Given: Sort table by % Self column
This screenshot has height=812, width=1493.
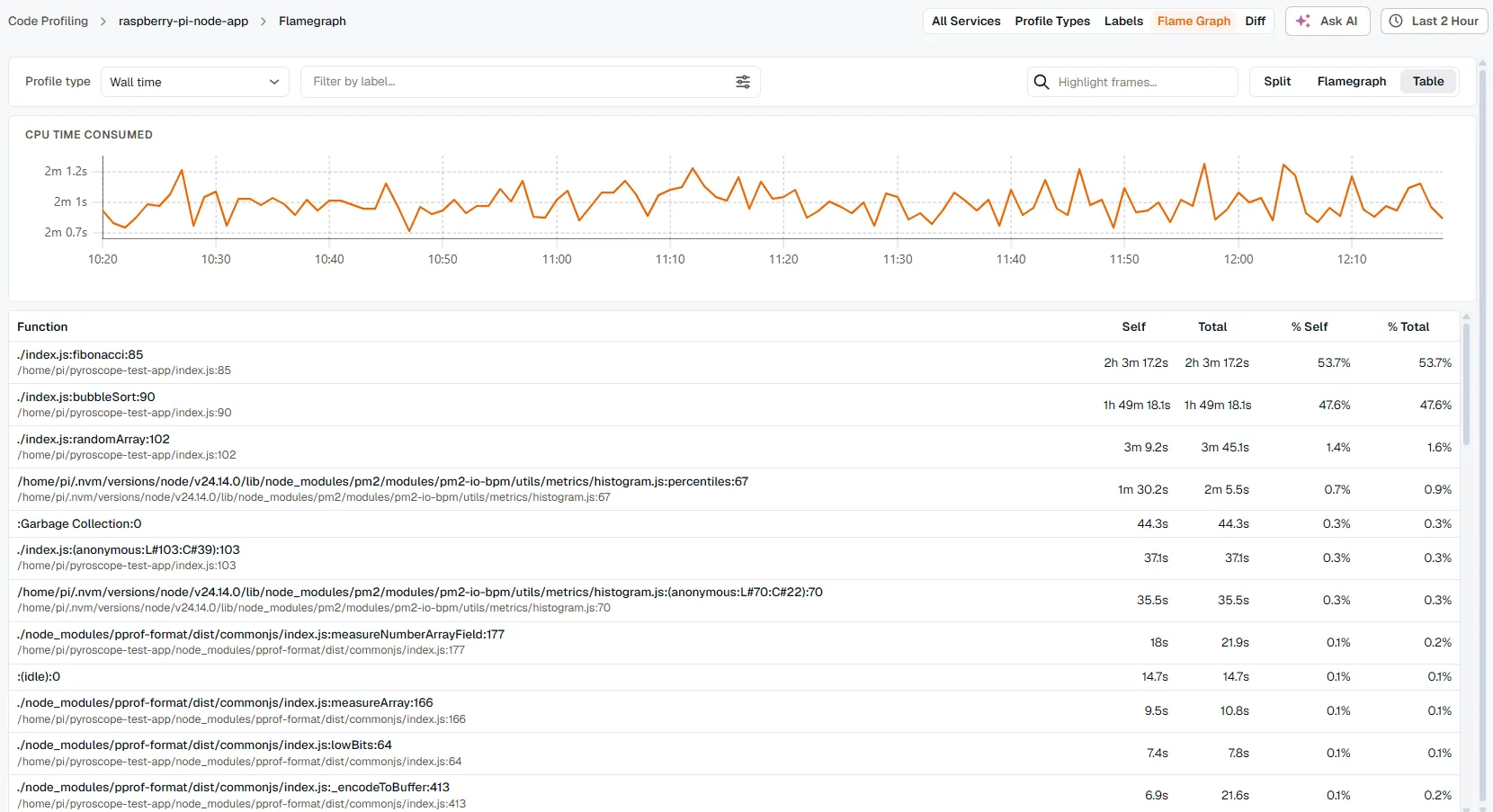Looking at the screenshot, I should click(1309, 326).
